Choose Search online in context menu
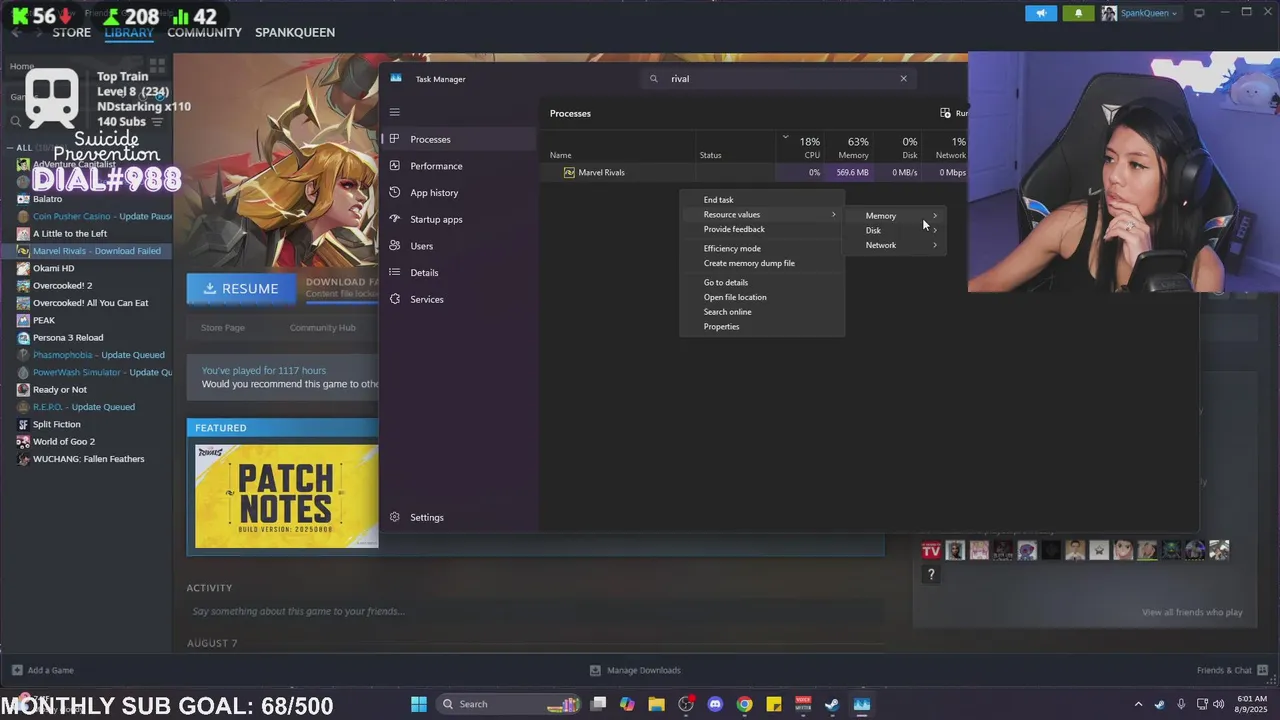 click(x=727, y=312)
